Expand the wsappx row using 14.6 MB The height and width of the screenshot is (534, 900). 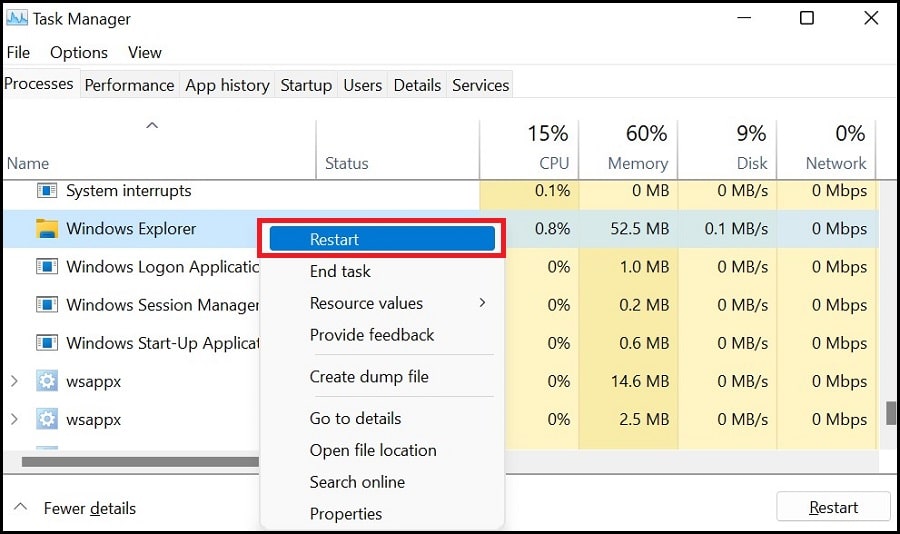click(14, 381)
